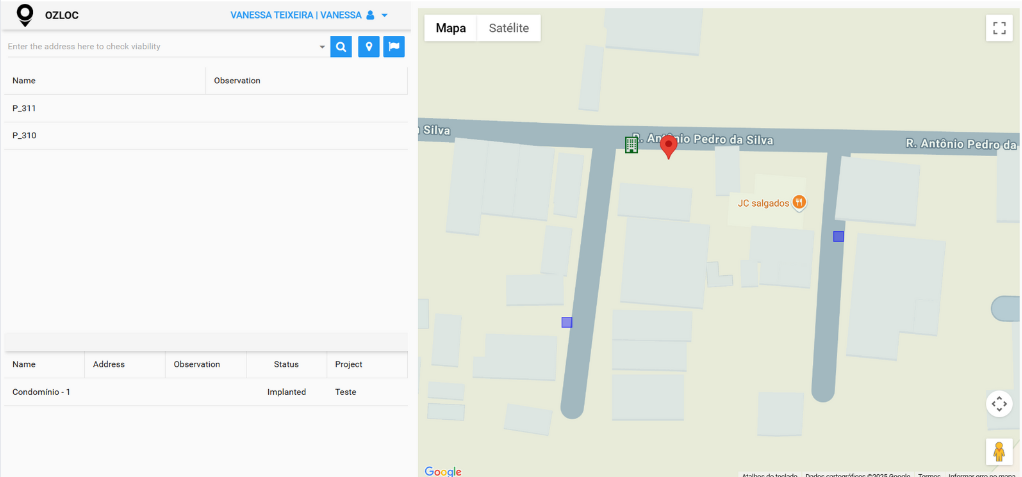Click the JC salgados restaurant marker
This screenshot has height=477, width=1022.
pos(800,203)
